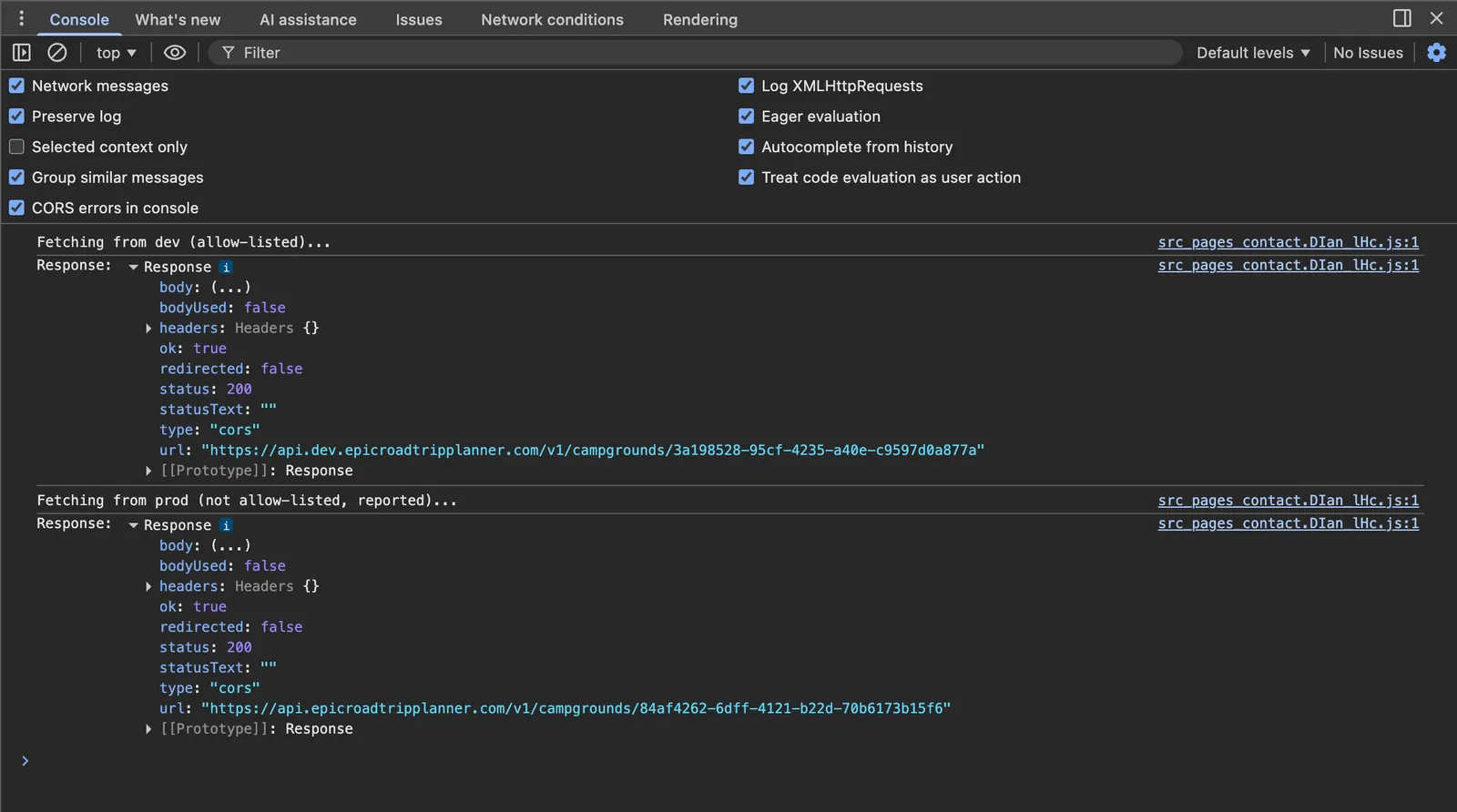Evaluate body (...) getter in the dev Response

[x=230, y=288]
